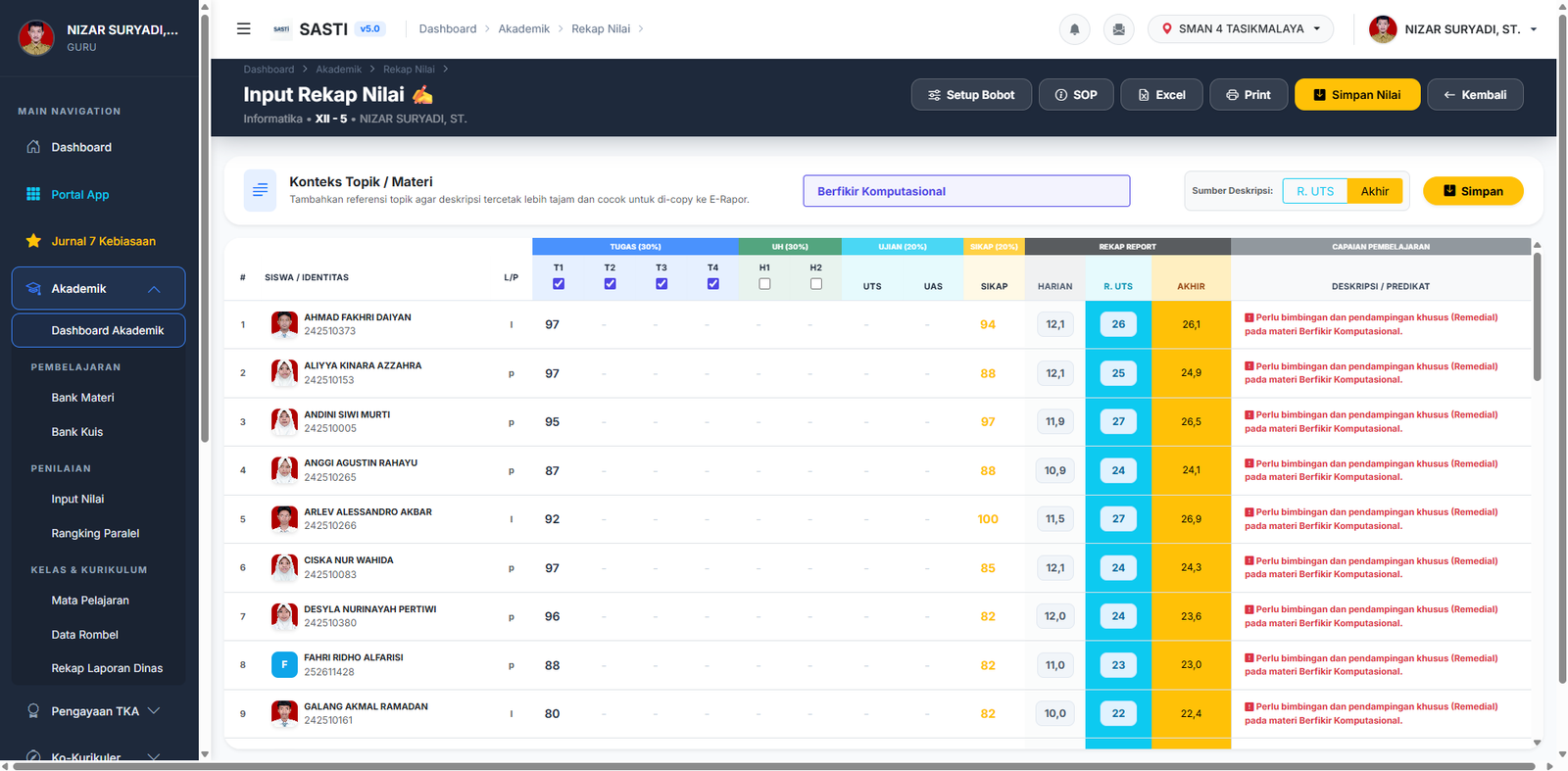Select R. UTS as description source
The width and height of the screenshot is (1568, 771).
(1315, 191)
